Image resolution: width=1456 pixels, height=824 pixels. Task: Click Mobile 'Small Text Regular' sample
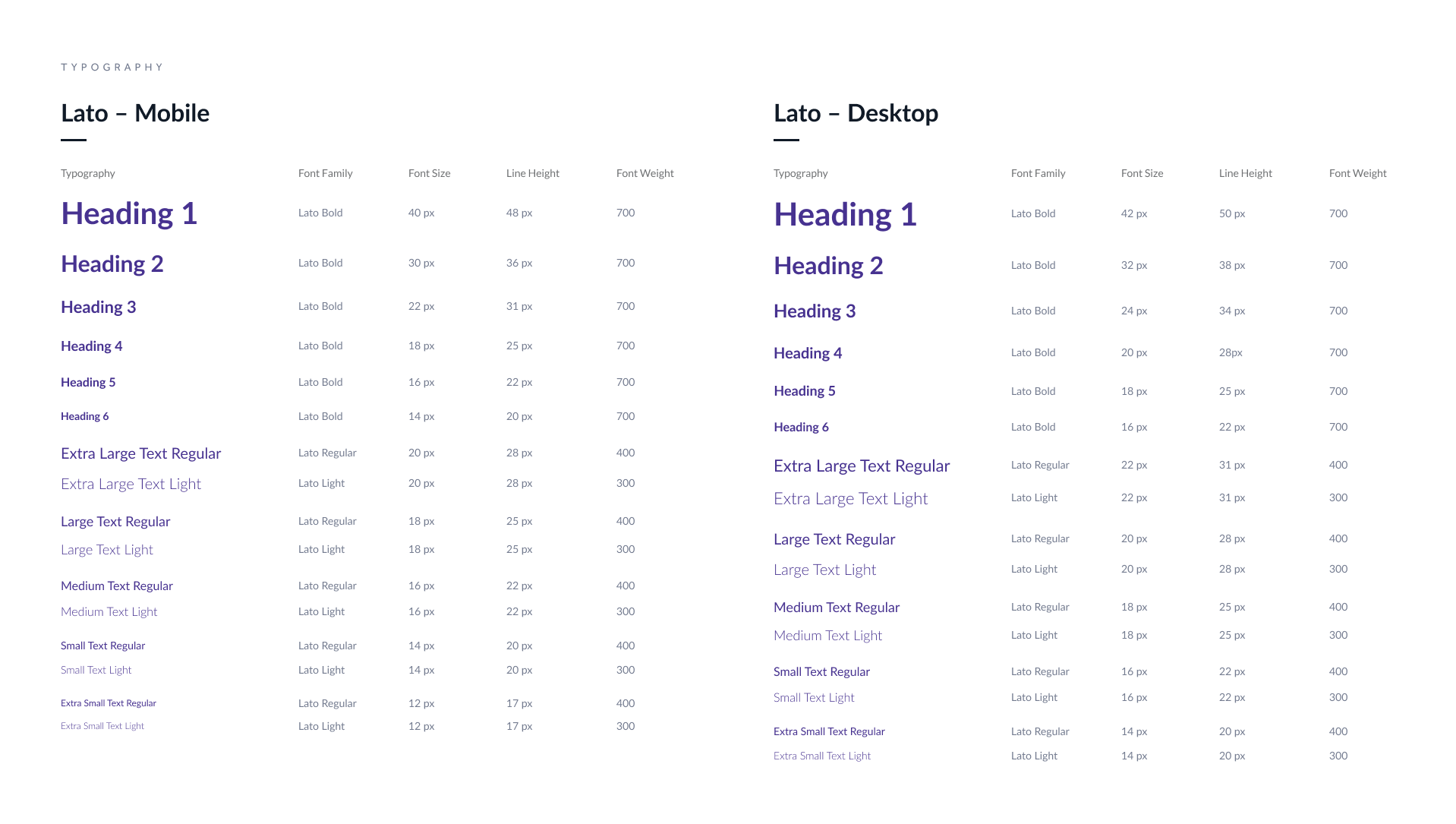point(103,646)
